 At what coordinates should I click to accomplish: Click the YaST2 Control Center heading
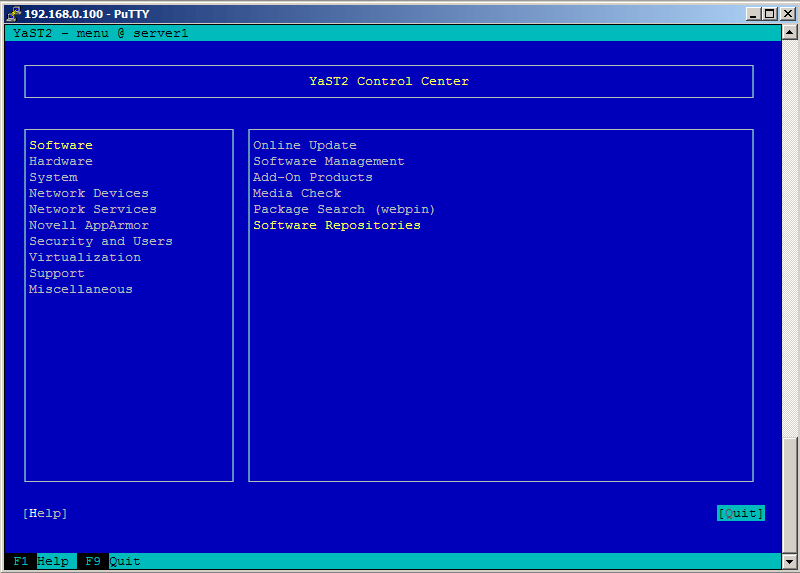(x=389, y=82)
